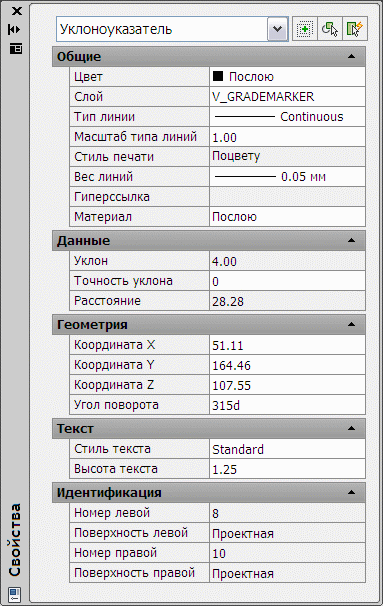Select the Расстояние label

[x=107, y=301]
